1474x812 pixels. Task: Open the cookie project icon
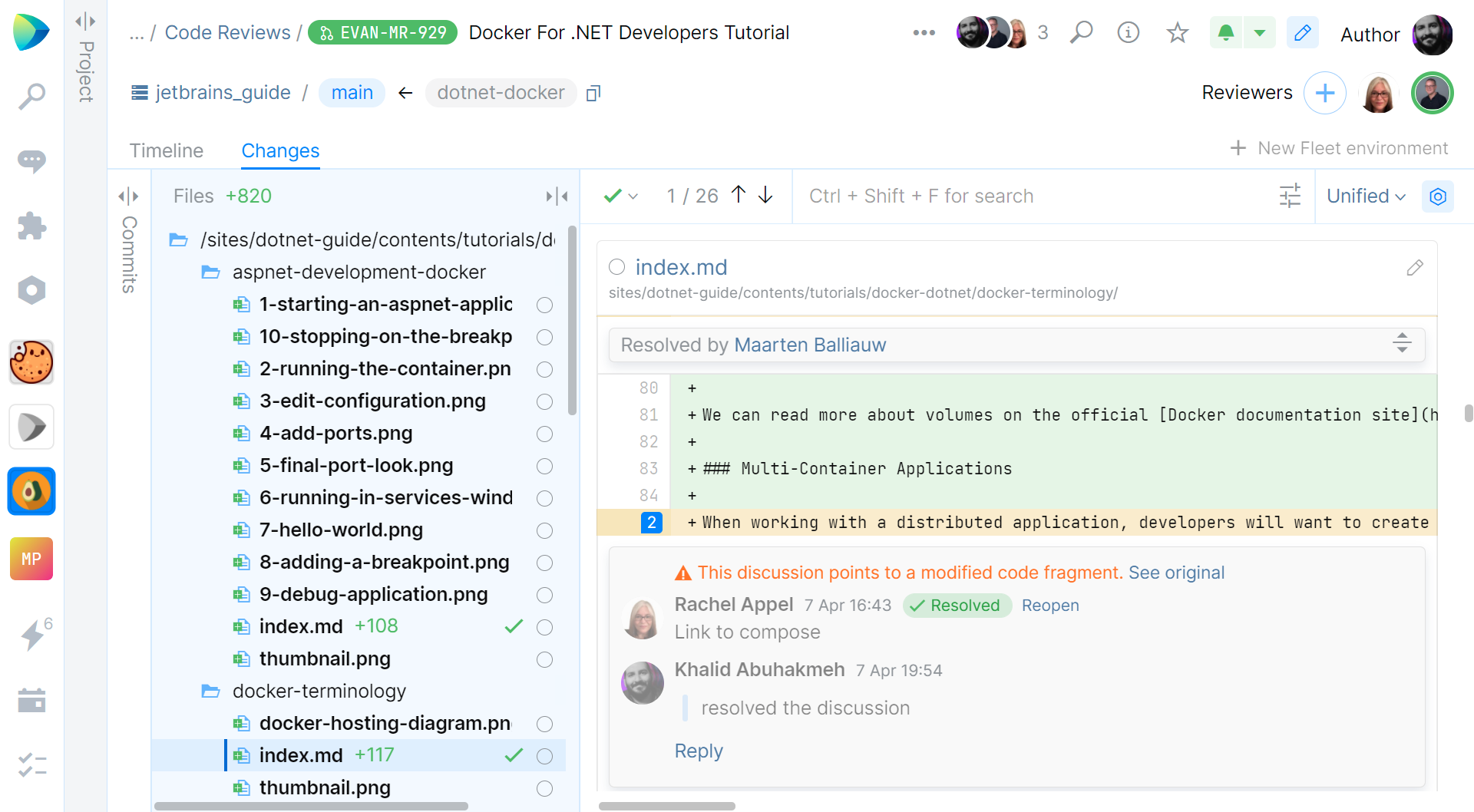[31, 362]
